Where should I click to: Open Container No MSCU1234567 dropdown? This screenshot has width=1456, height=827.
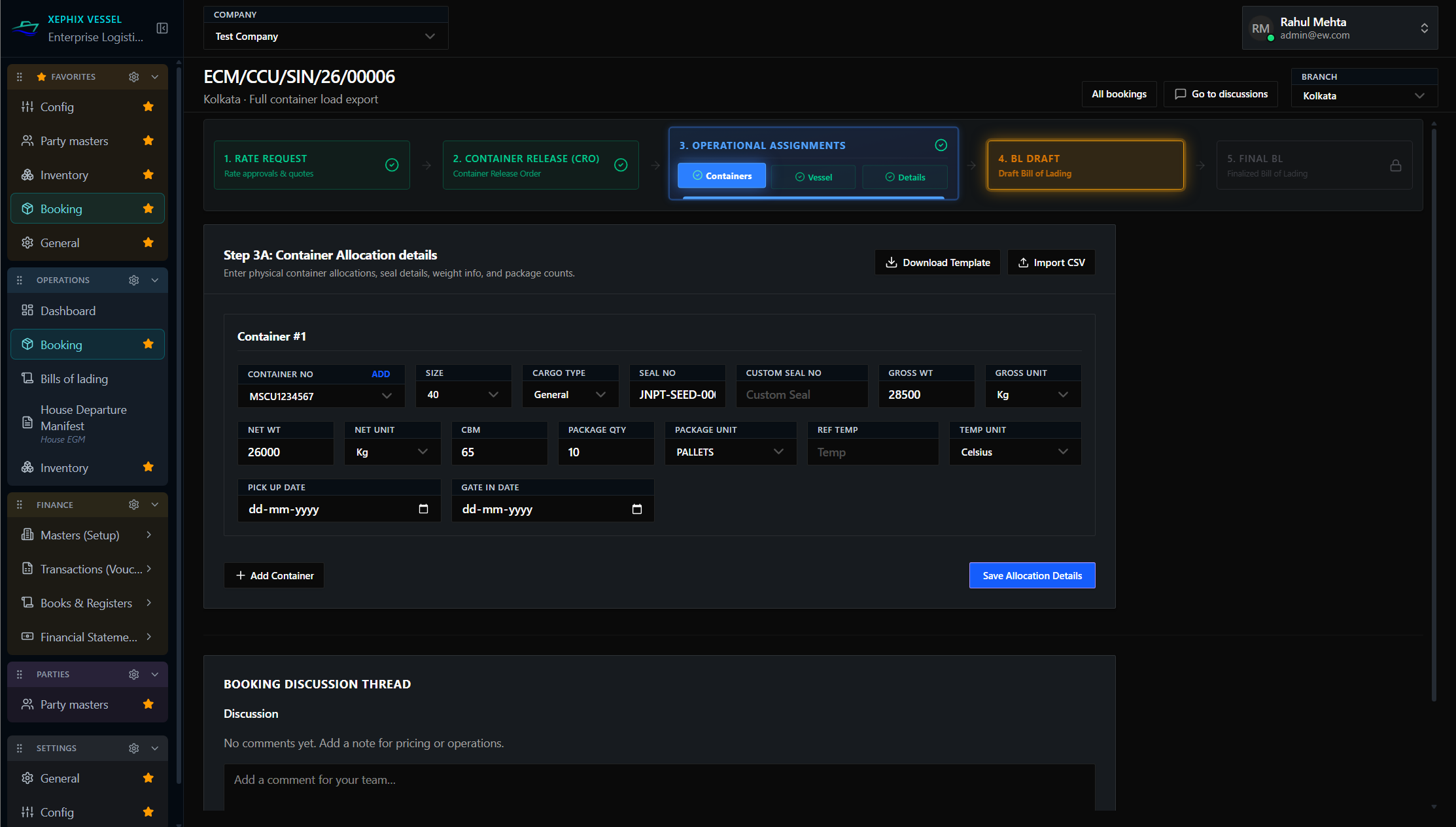(321, 396)
